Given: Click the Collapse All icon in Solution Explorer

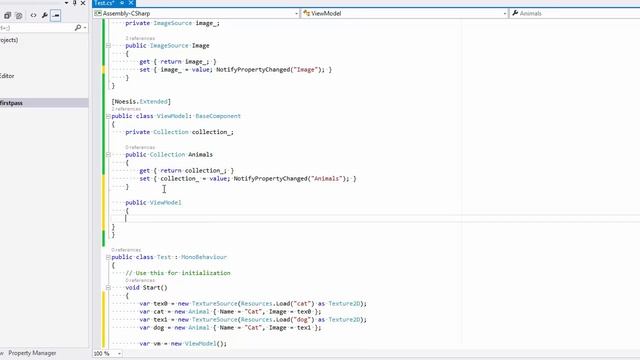Looking at the screenshot, I should coord(7,16).
